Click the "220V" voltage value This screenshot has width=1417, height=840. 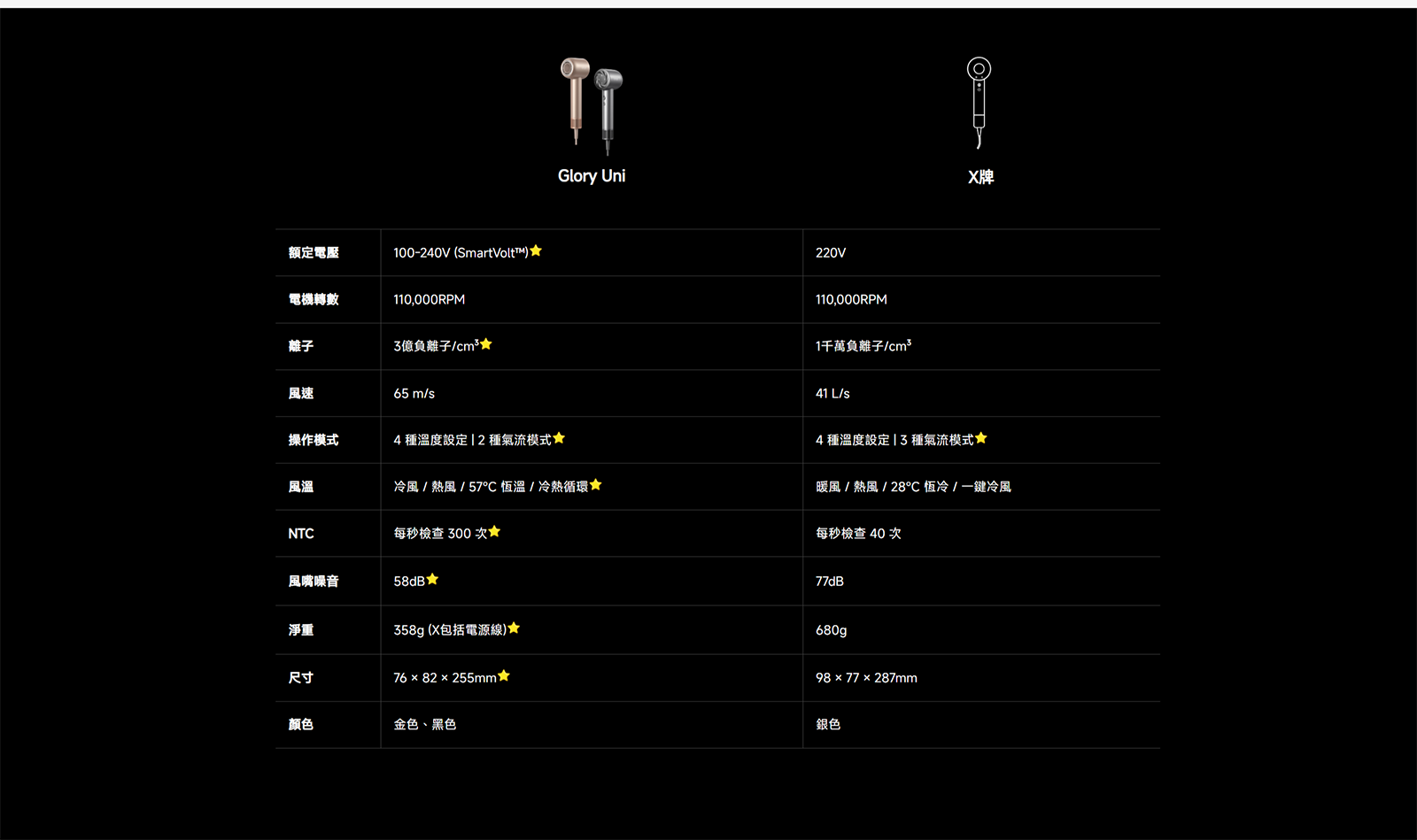click(x=831, y=253)
